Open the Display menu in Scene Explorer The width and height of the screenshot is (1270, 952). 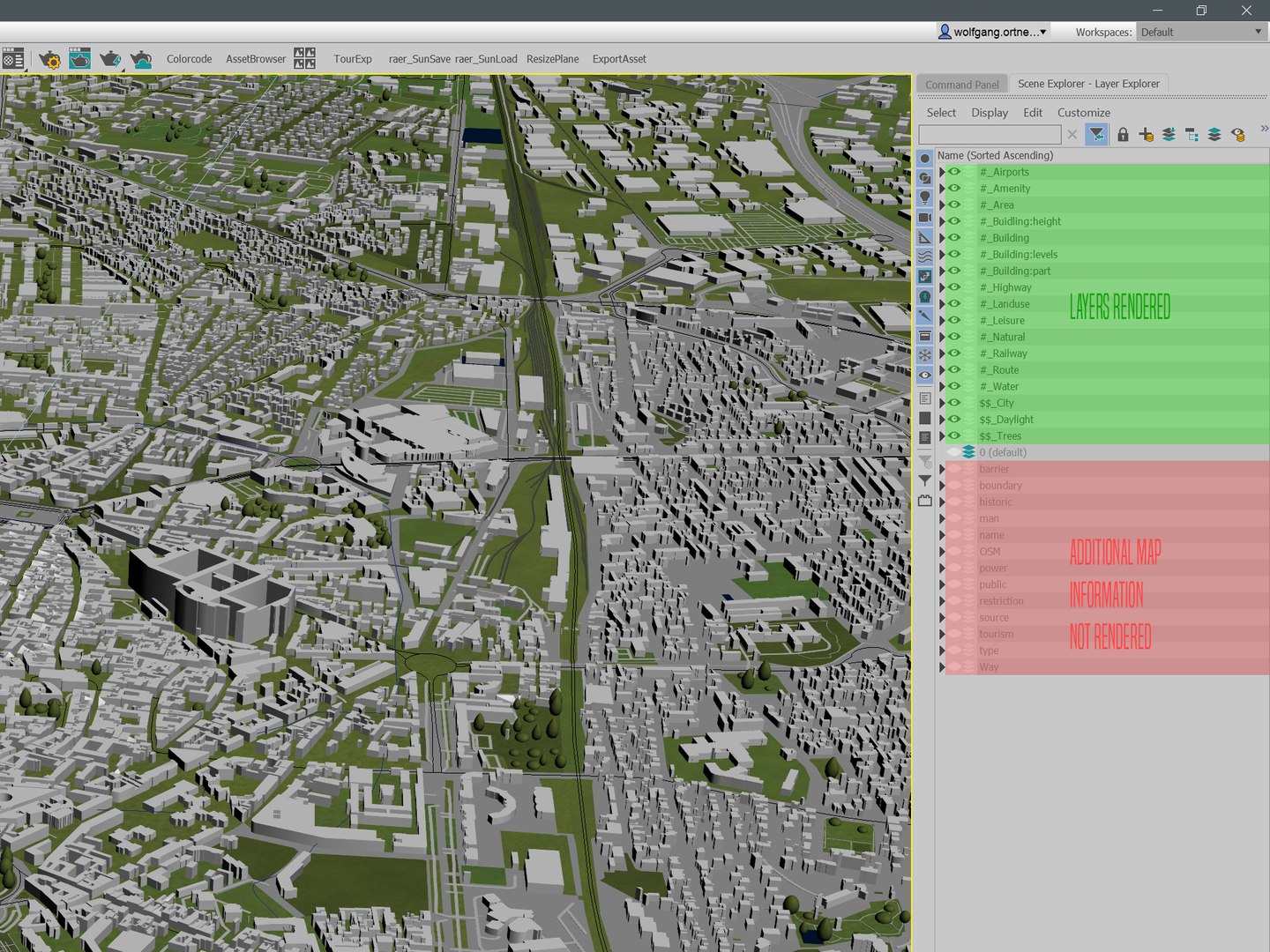click(x=990, y=113)
